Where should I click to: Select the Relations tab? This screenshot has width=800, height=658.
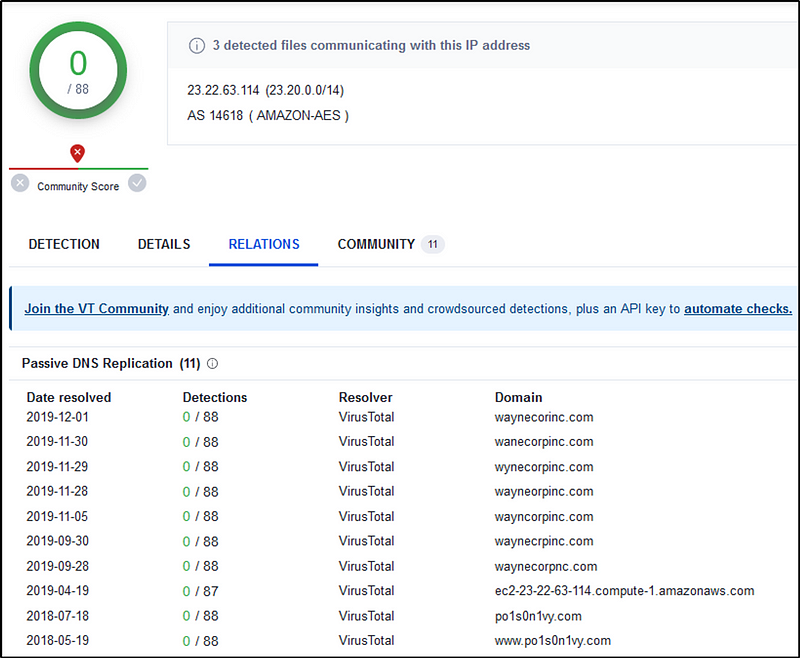[264, 244]
